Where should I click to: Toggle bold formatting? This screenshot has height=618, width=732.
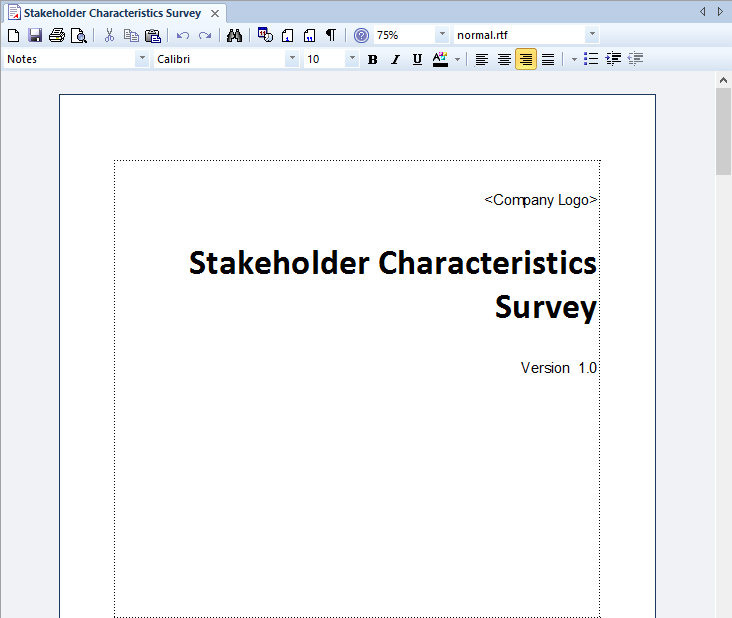373,59
